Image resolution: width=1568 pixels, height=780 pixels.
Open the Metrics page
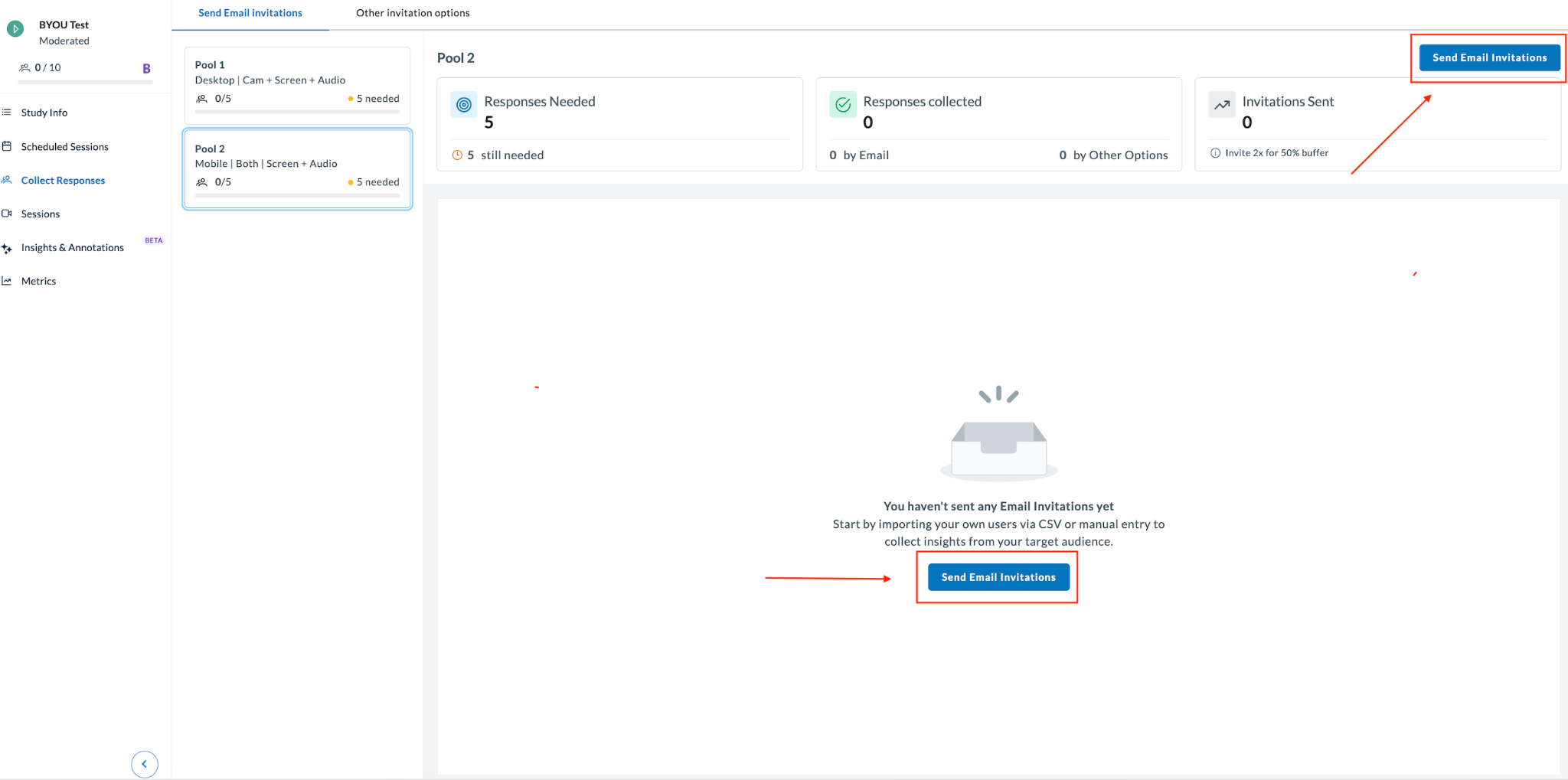coord(39,281)
